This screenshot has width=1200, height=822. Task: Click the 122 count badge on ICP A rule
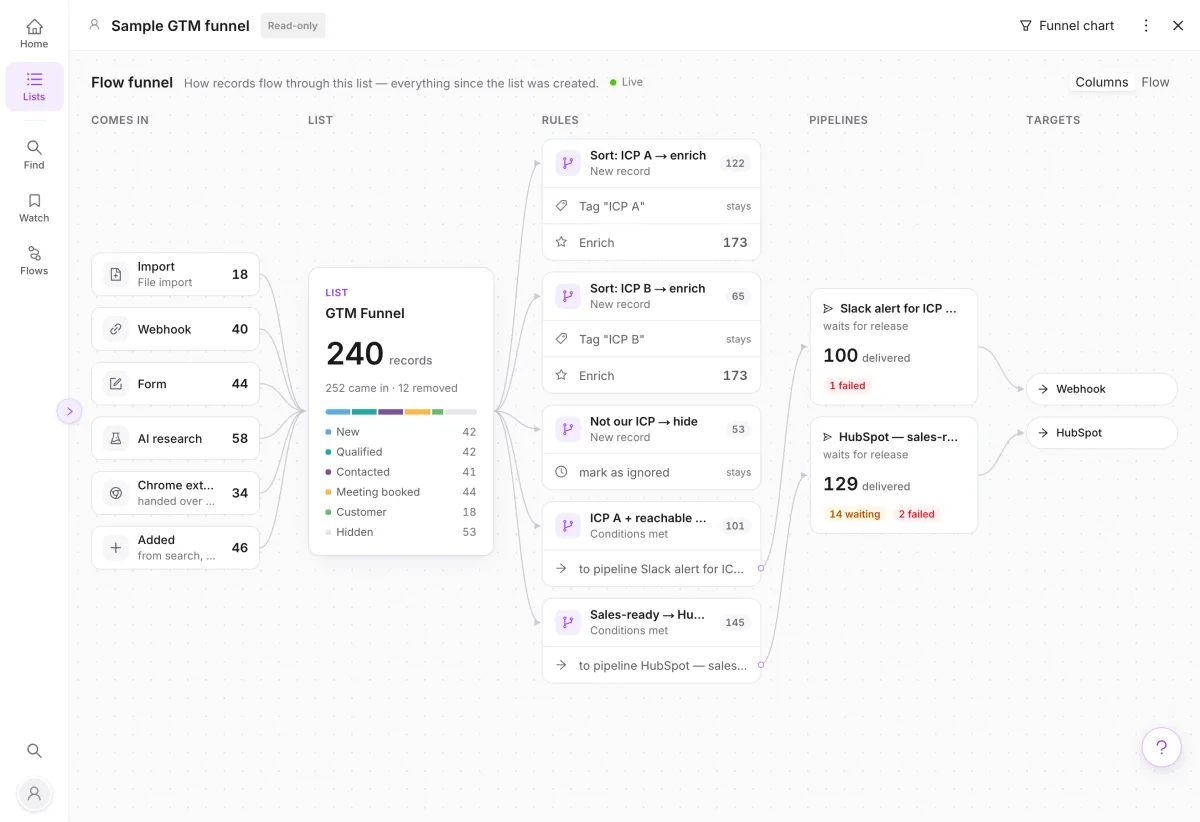coord(735,163)
